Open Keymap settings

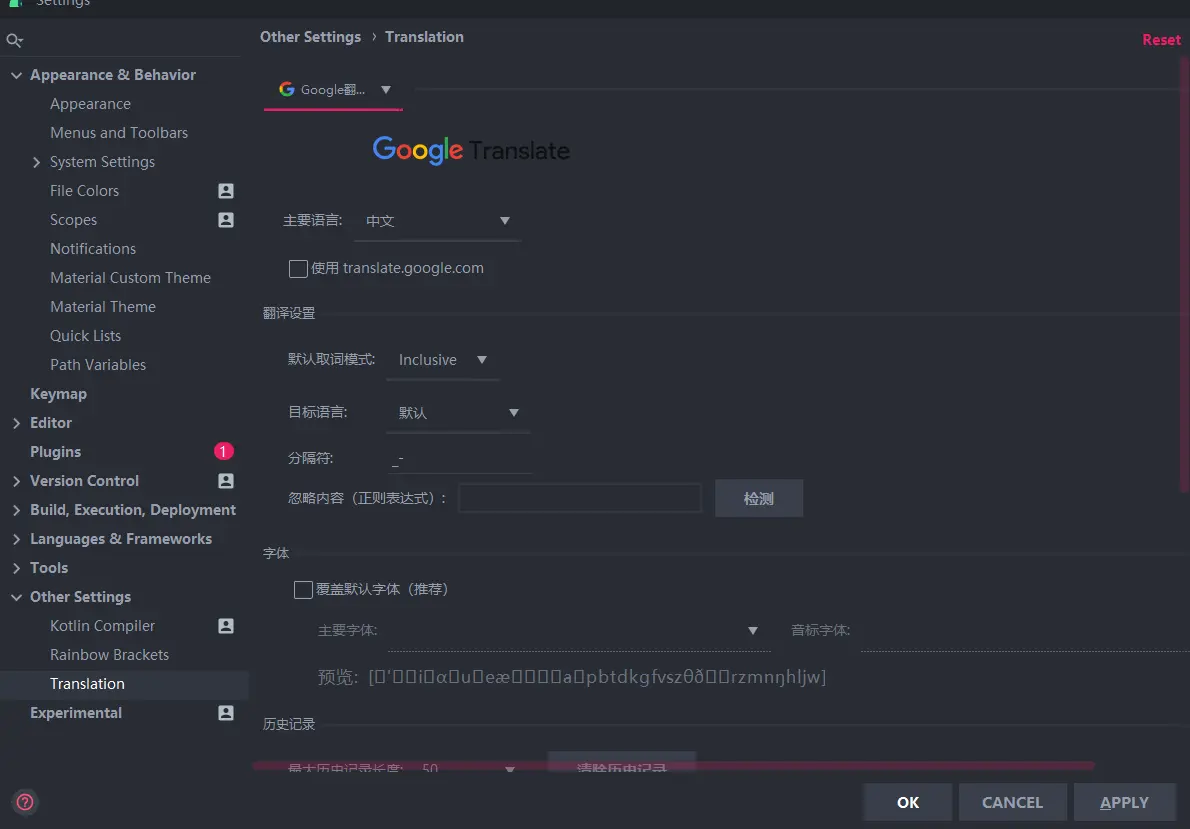click(58, 394)
